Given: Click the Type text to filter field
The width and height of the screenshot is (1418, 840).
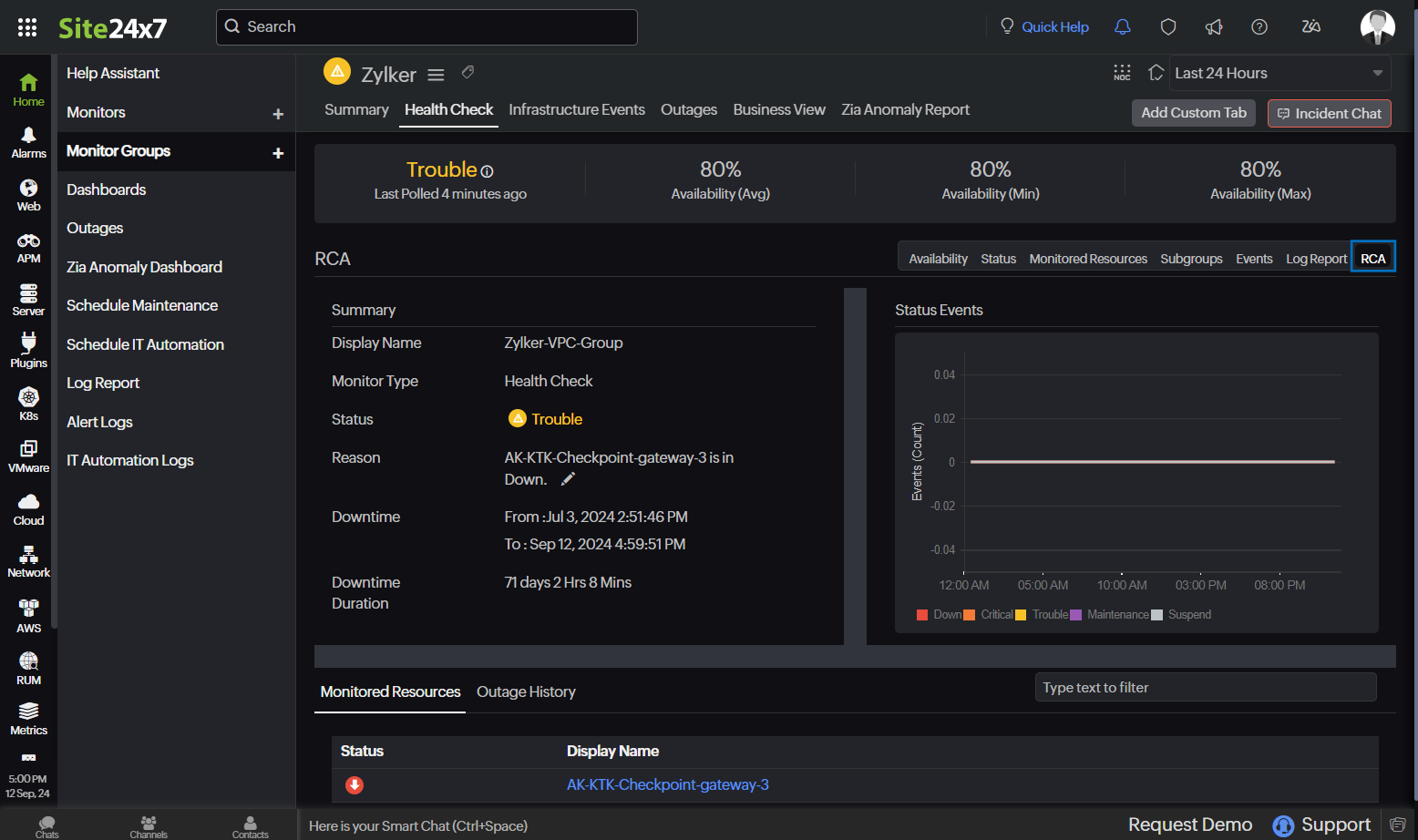Looking at the screenshot, I should tap(1205, 688).
